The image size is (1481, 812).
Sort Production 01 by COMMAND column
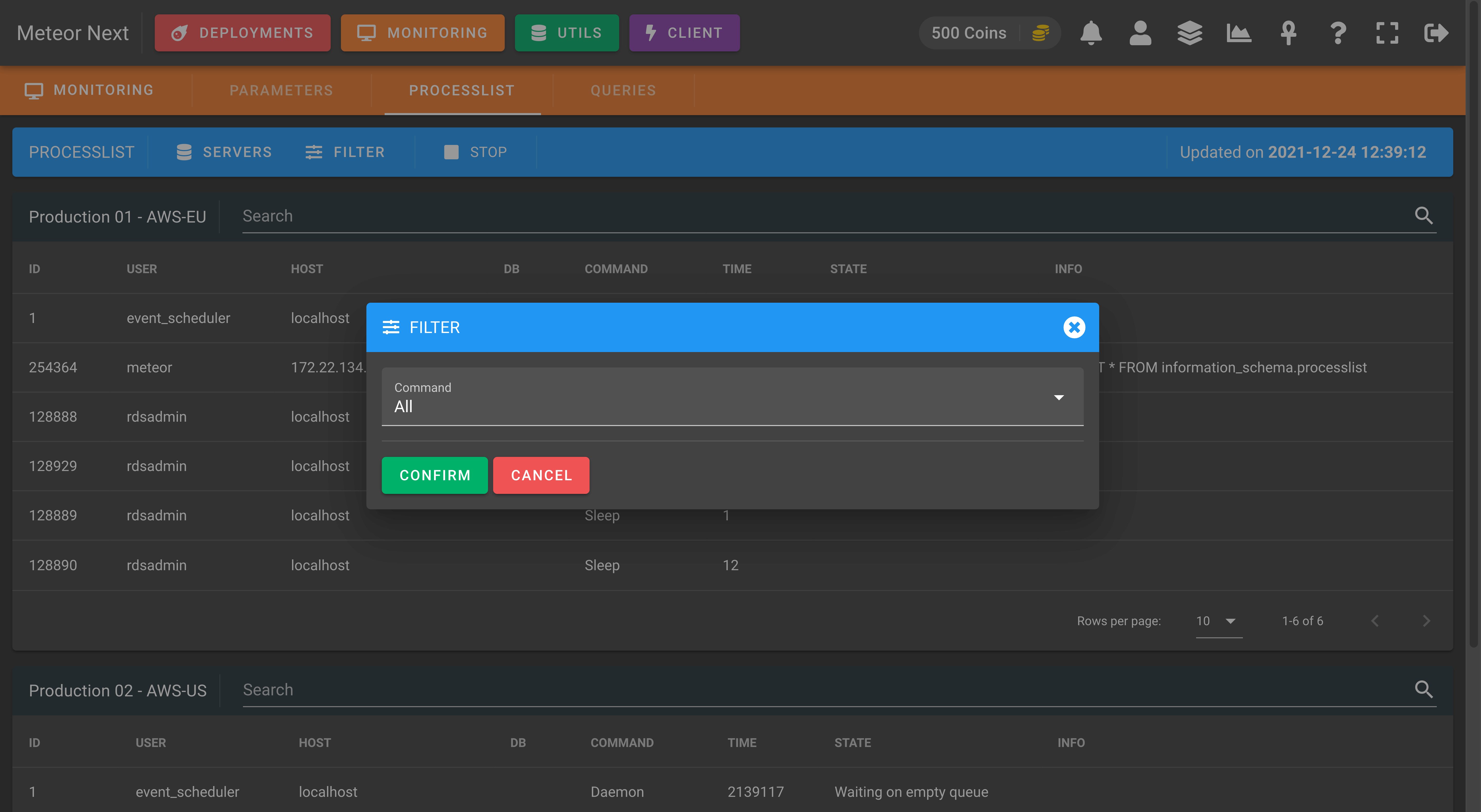(616, 269)
